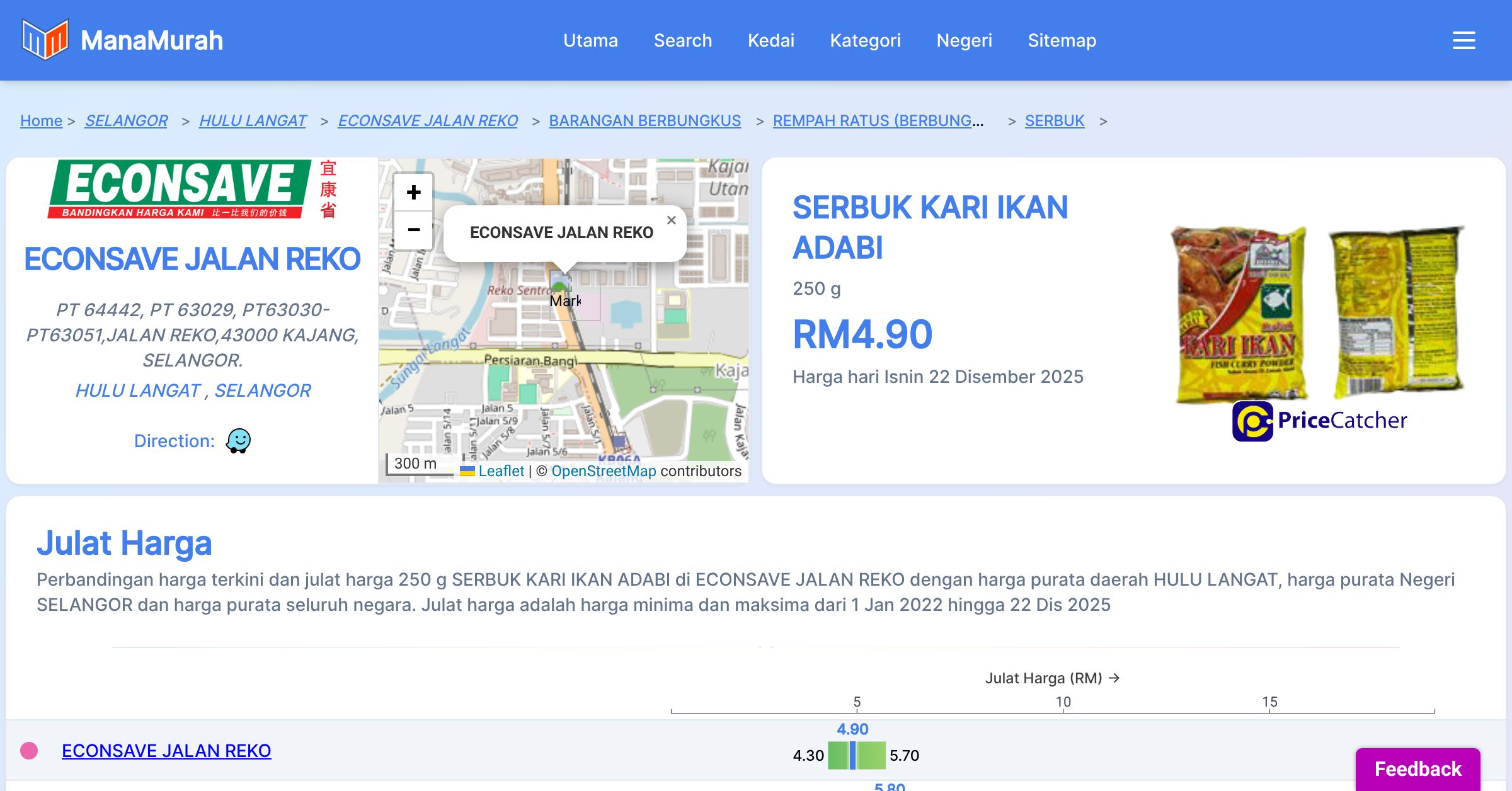This screenshot has width=1512, height=791.
Task: Click the Feedback button
Action: pyautogui.click(x=1417, y=769)
